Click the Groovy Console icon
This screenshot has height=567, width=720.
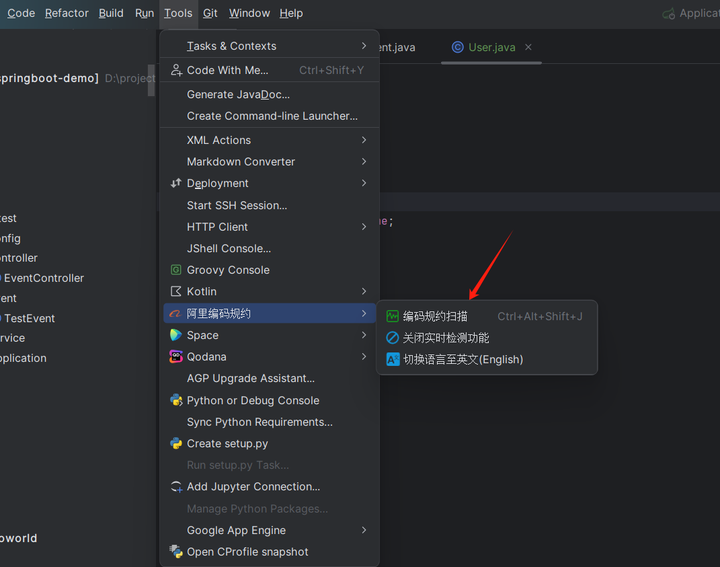[x=176, y=270]
